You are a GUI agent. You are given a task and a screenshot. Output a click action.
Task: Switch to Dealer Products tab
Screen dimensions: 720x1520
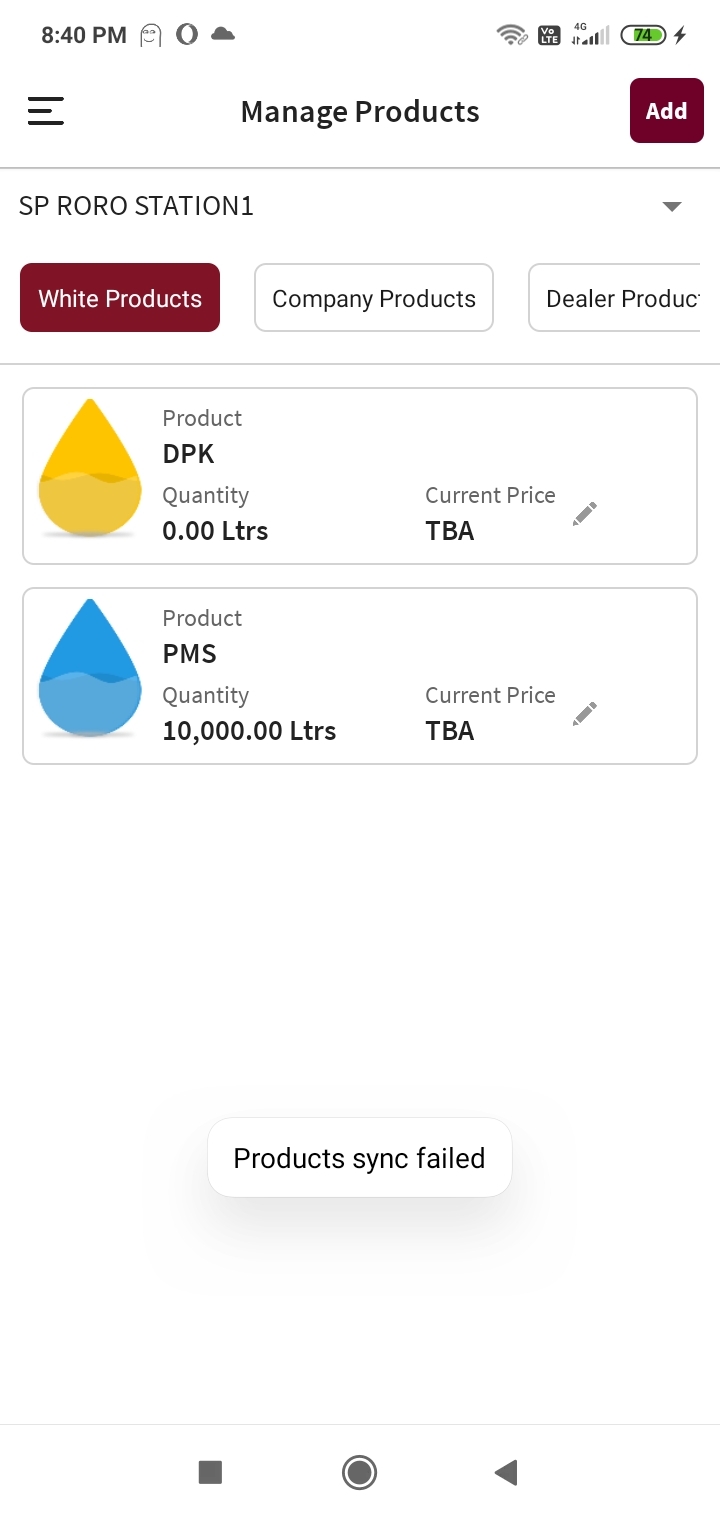coord(614,298)
